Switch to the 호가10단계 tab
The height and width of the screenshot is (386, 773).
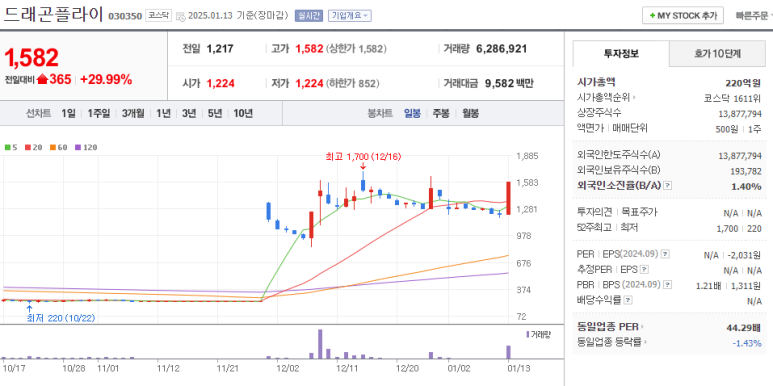717,54
